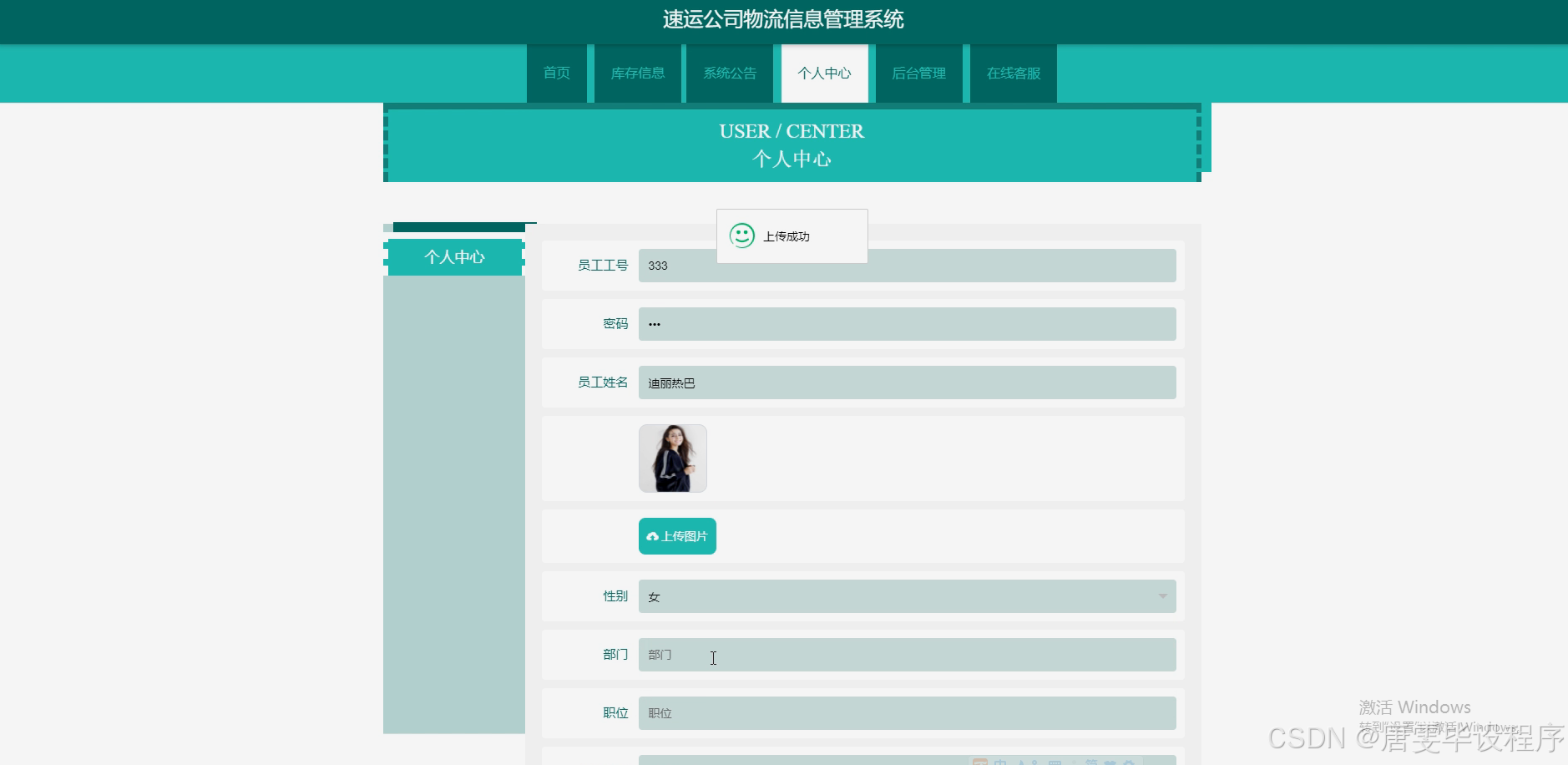The height and width of the screenshot is (765, 1568).
Task: Click the 上传图片 button
Action: click(x=677, y=536)
